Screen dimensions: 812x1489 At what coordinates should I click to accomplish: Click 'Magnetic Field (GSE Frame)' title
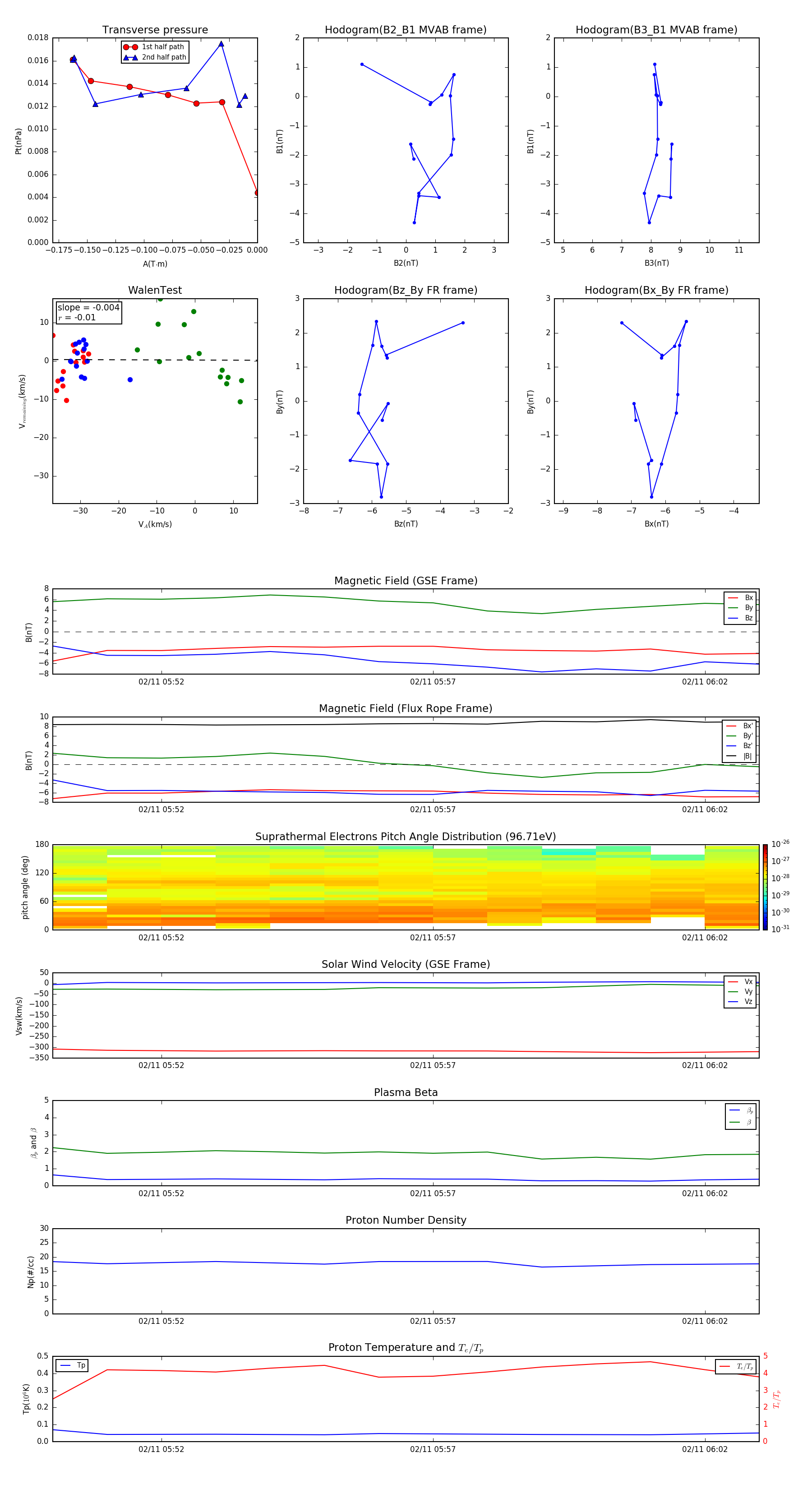coord(406,581)
